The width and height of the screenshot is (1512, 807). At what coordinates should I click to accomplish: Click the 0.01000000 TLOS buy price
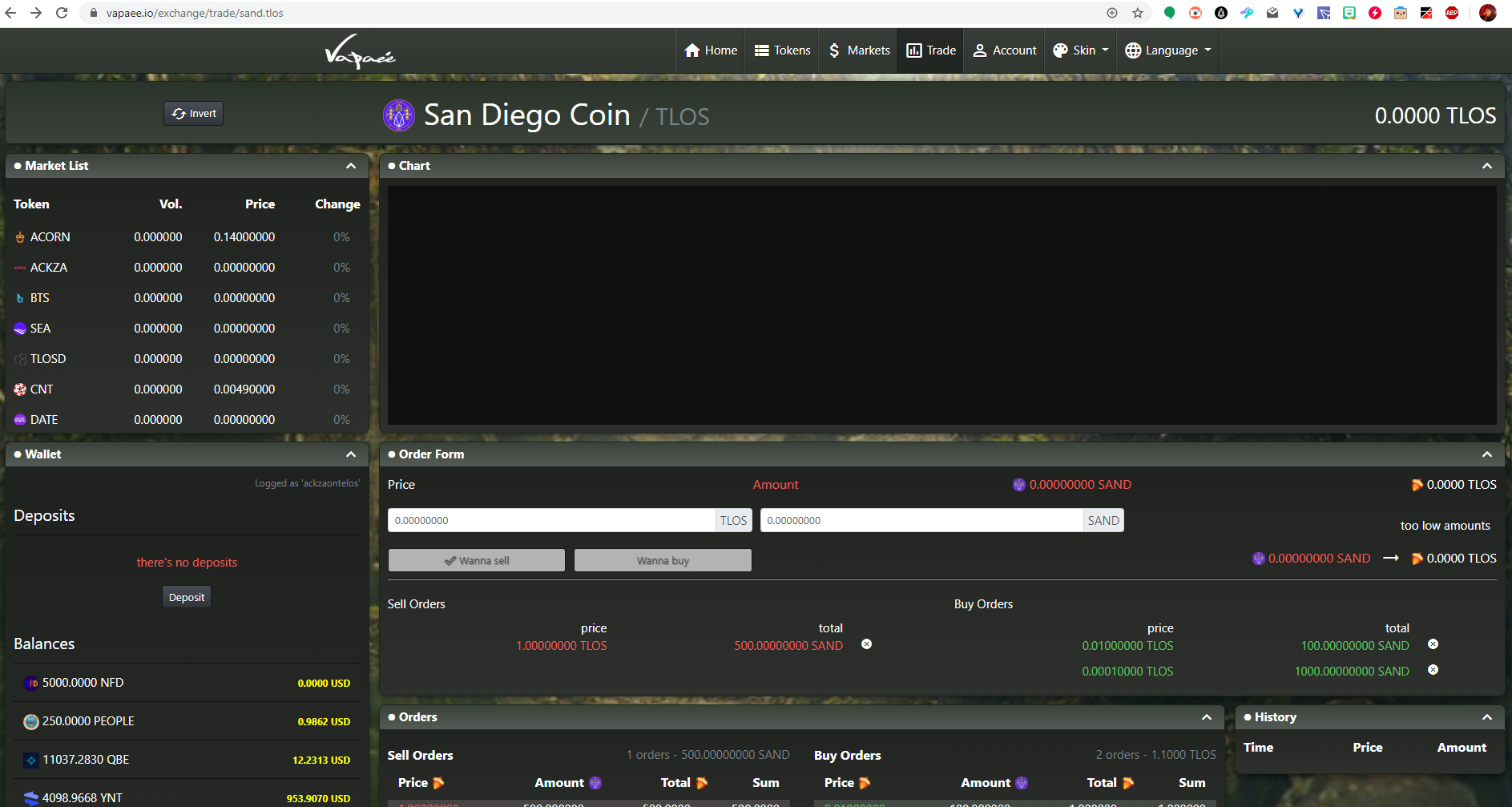[x=1127, y=646]
